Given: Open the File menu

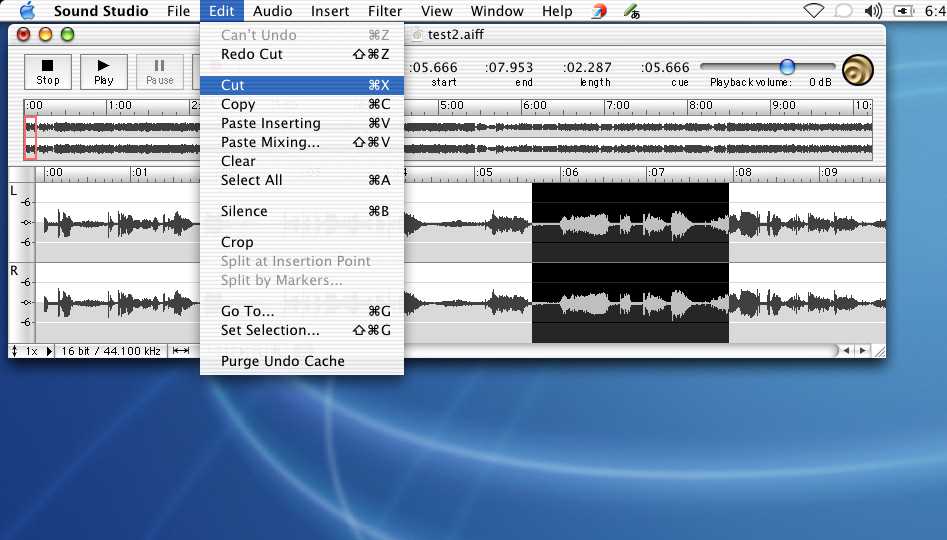Looking at the screenshot, I should point(178,11).
